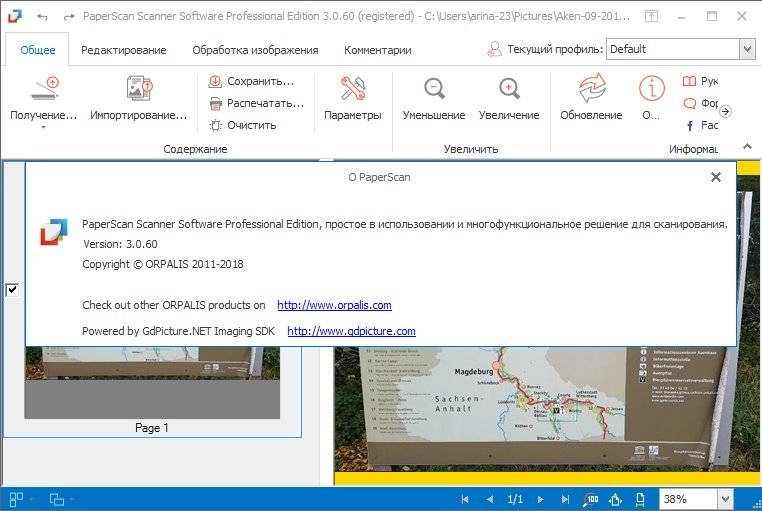Close the О PaperScan dialog
The width and height of the screenshot is (762, 511).
point(715,177)
